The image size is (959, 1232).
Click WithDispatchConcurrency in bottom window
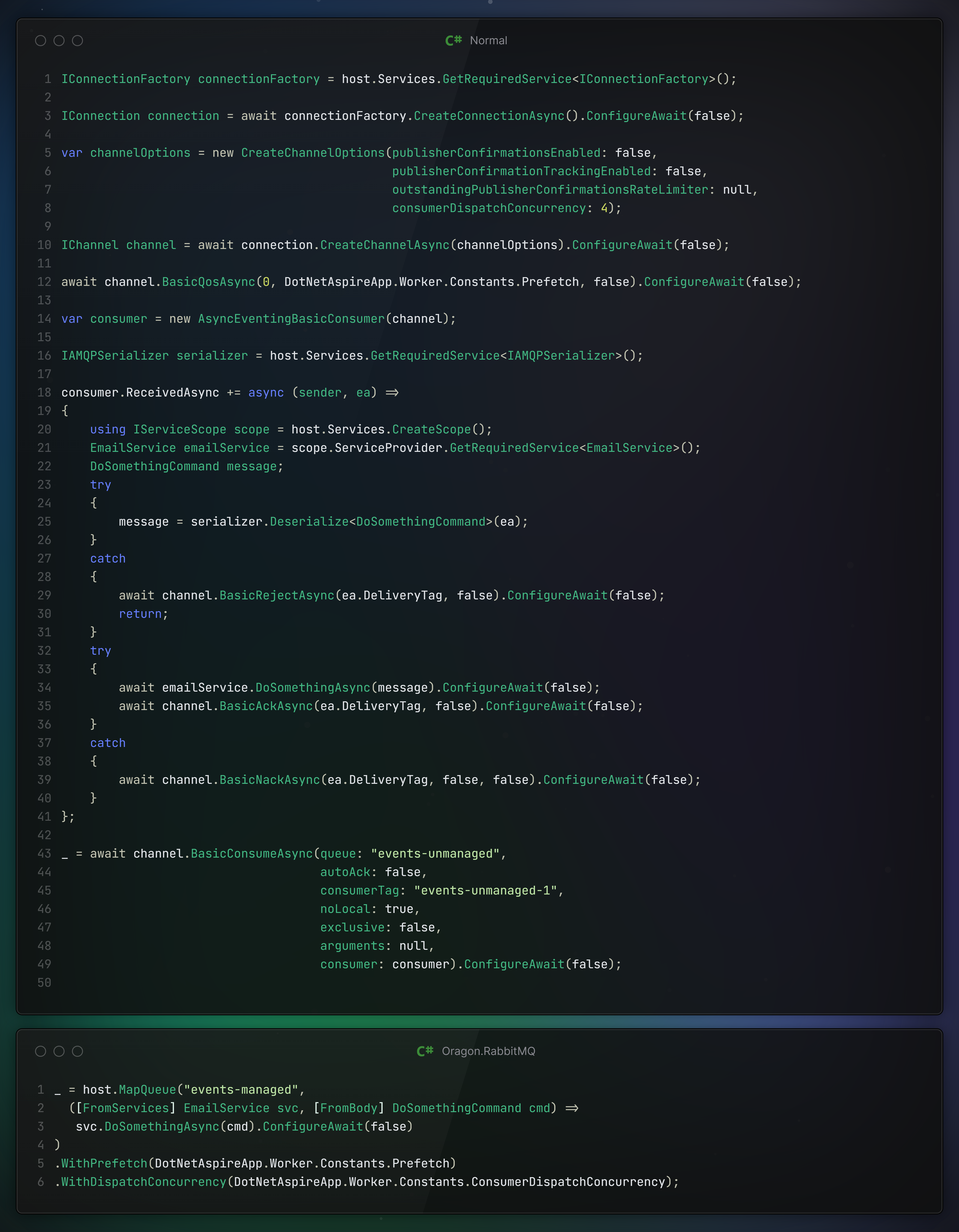click(x=143, y=1182)
